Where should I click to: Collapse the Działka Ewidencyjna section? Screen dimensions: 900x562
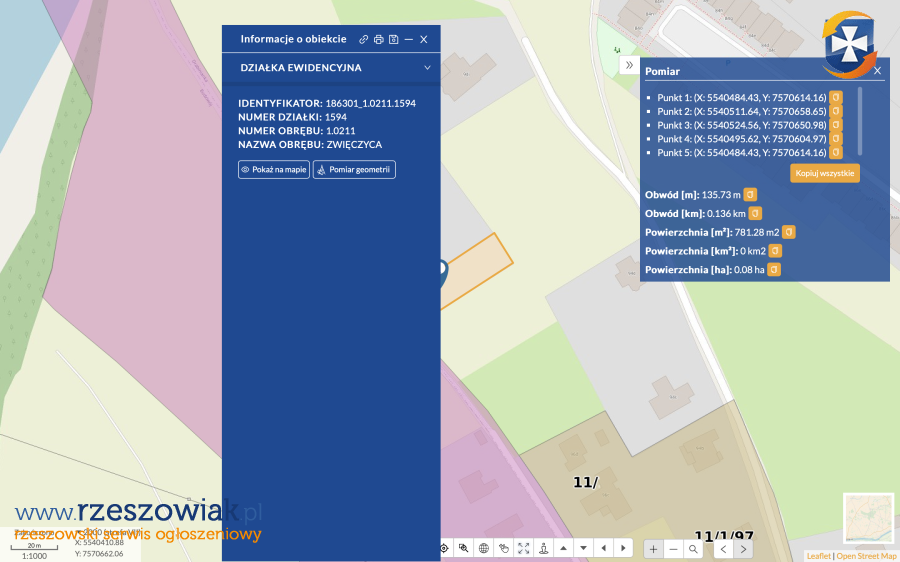coord(427,68)
